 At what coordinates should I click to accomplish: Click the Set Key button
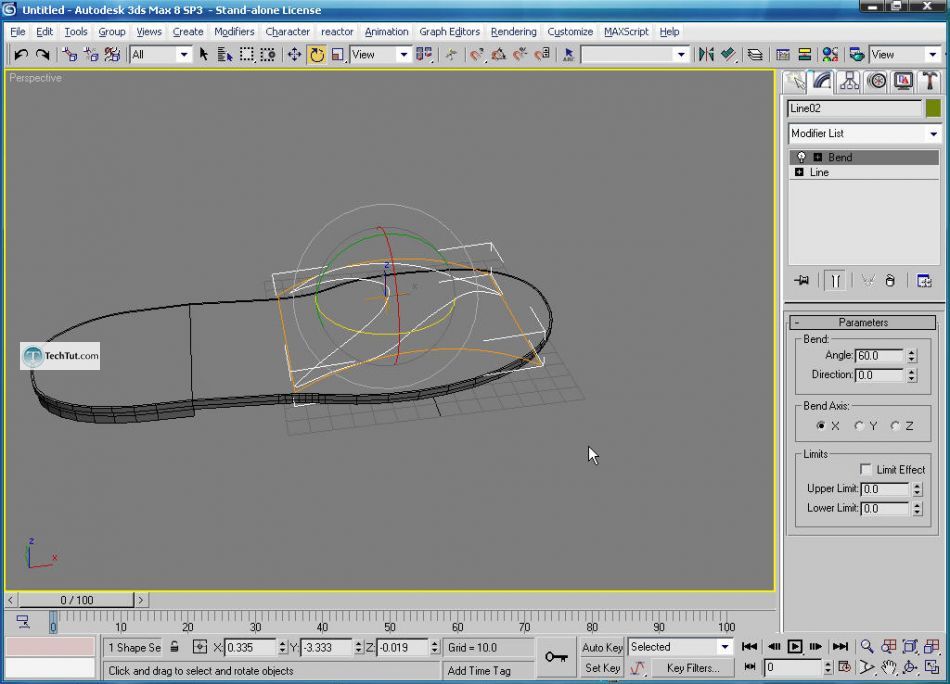pyautogui.click(x=602, y=668)
